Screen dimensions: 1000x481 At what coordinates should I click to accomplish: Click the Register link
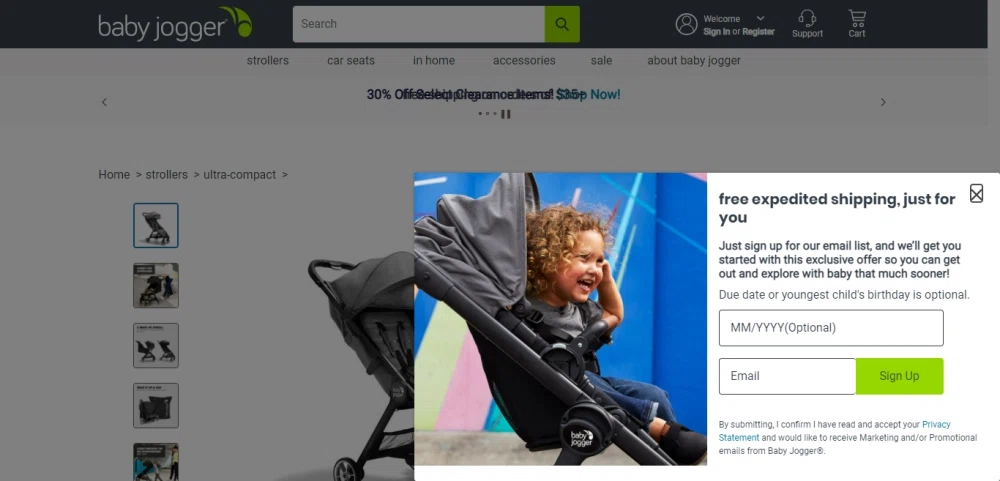[758, 31]
